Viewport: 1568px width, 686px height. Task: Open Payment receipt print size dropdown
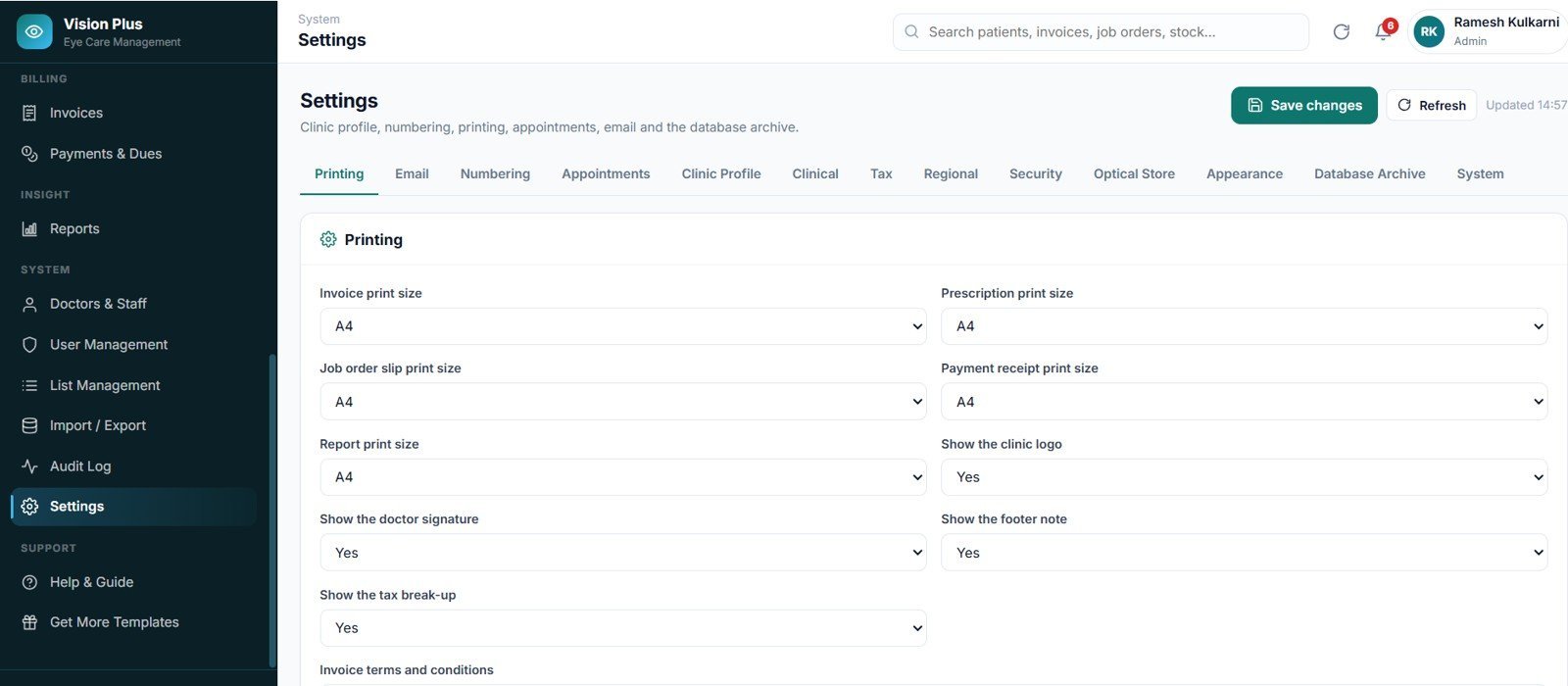pos(1244,402)
